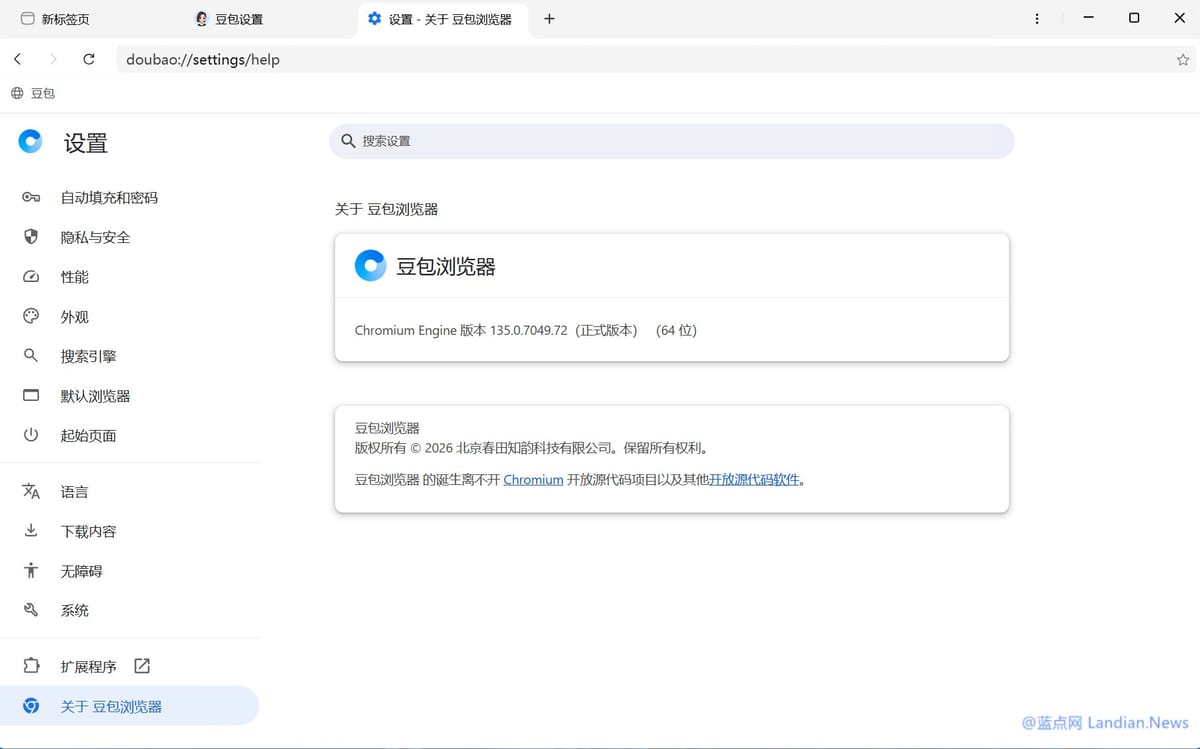This screenshot has width=1200, height=749.
Task: Select the Autofill and passwords key icon
Action: 31,197
